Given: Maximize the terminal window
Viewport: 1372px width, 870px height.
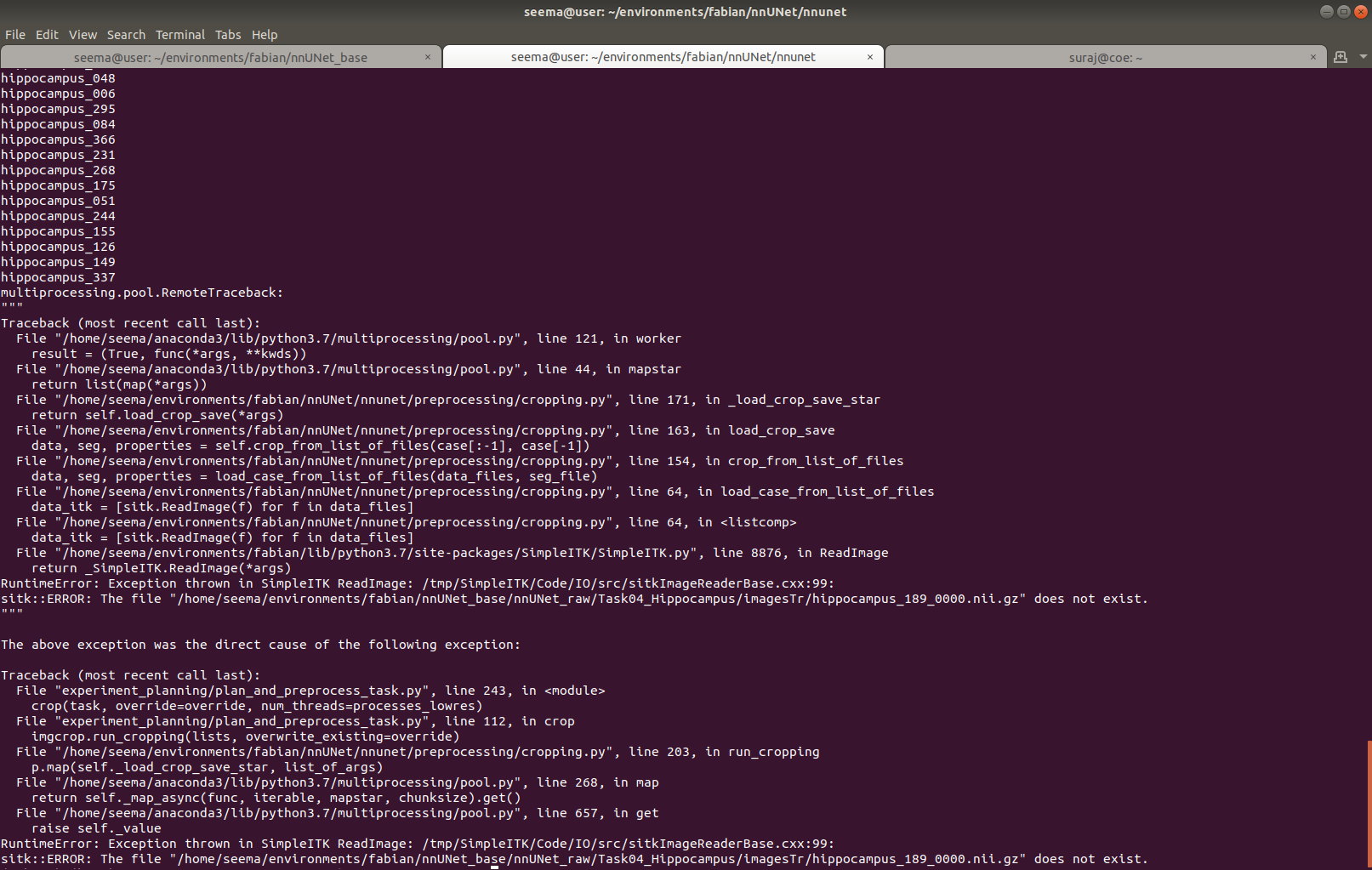Looking at the screenshot, I should (1344, 11).
